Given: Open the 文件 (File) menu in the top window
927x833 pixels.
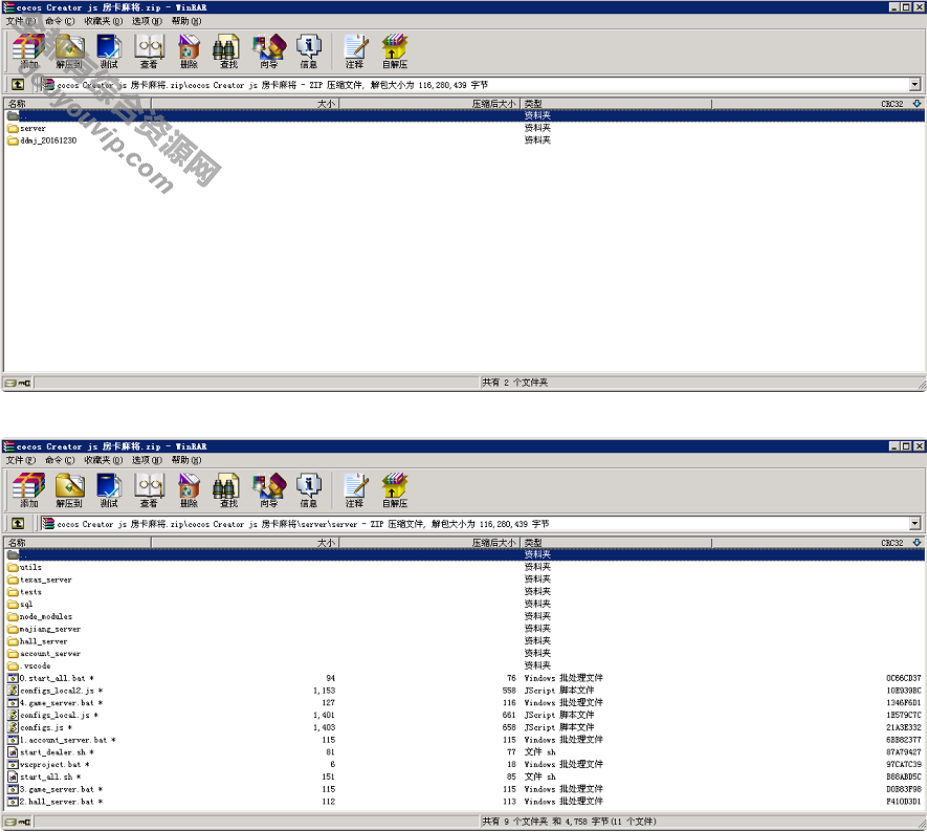Looking at the screenshot, I should 21,21.
